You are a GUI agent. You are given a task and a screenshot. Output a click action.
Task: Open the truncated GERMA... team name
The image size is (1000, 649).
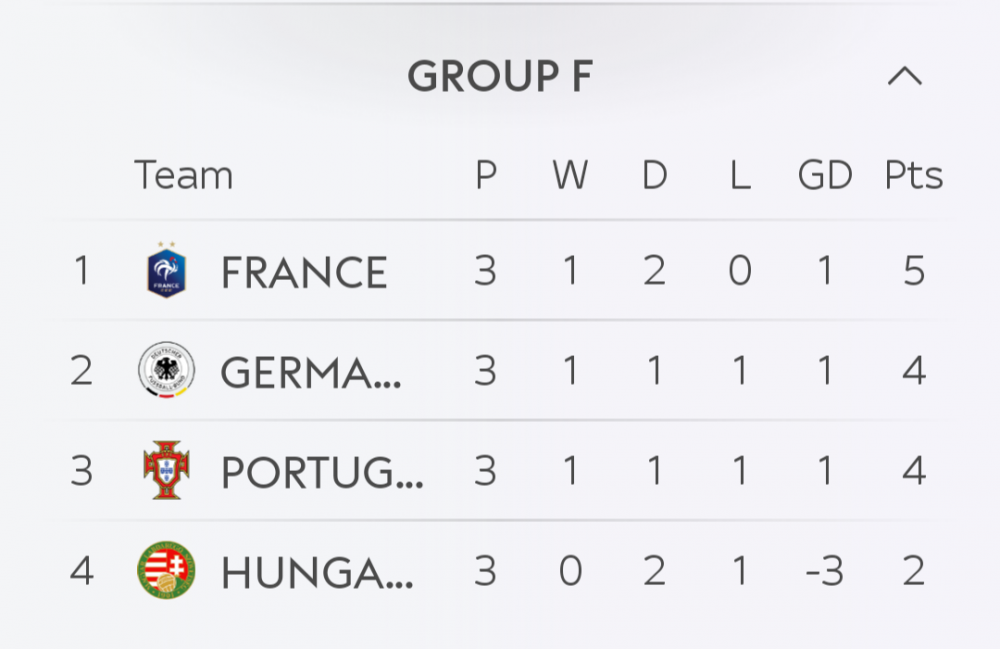(311, 372)
